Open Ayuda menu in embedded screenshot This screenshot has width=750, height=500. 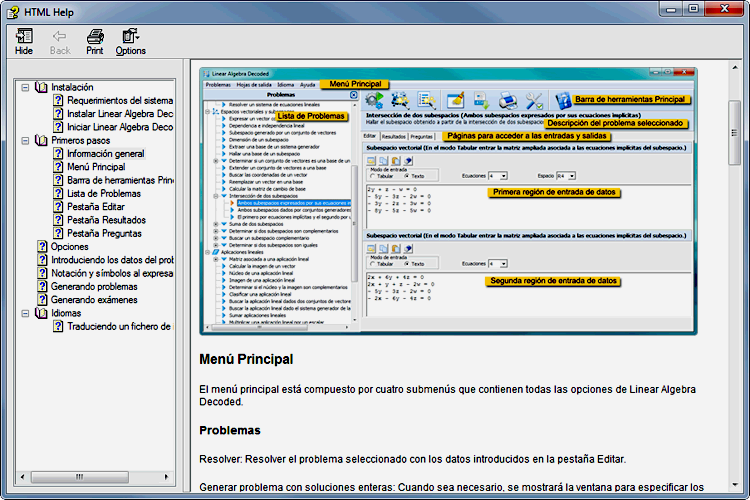(x=308, y=85)
